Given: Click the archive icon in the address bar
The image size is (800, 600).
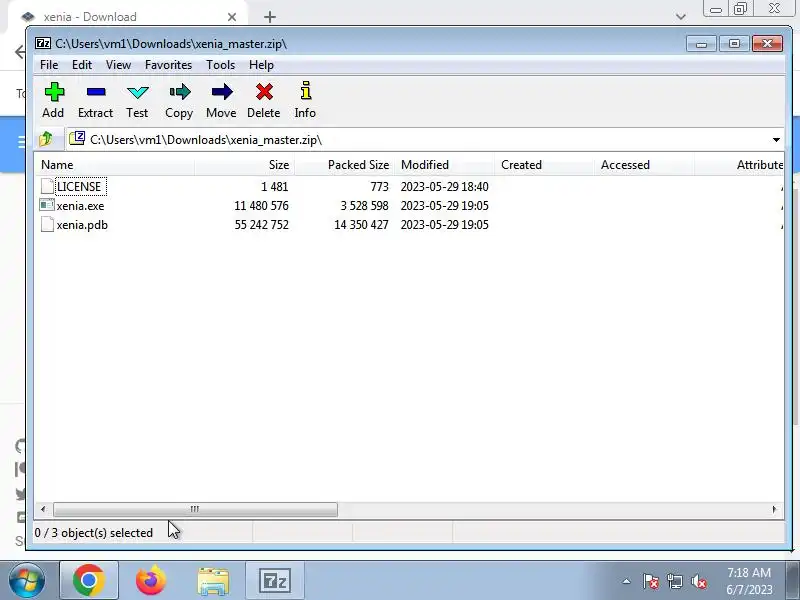Looking at the screenshot, I should coord(77,138).
